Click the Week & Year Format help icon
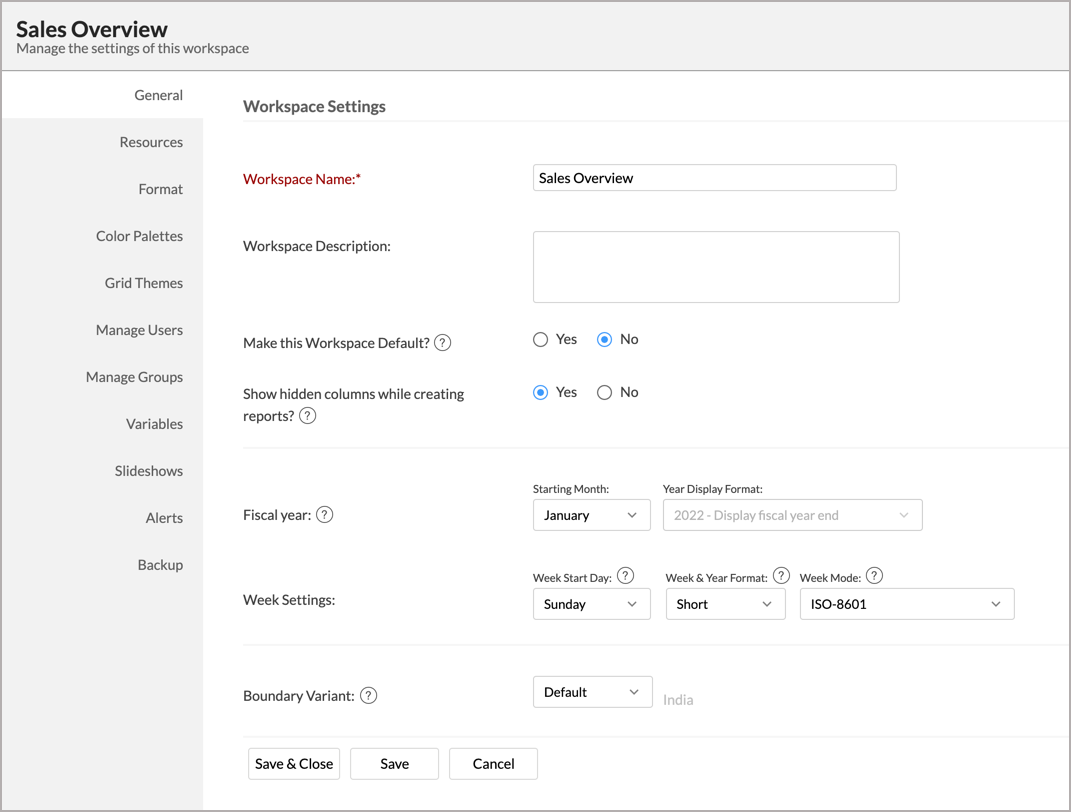This screenshot has width=1071, height=812. 781,576
